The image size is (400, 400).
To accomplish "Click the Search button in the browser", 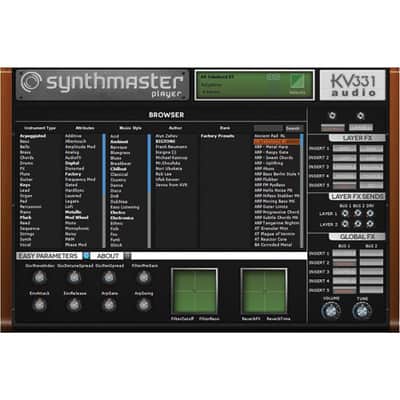I will [x=293, y=128].
